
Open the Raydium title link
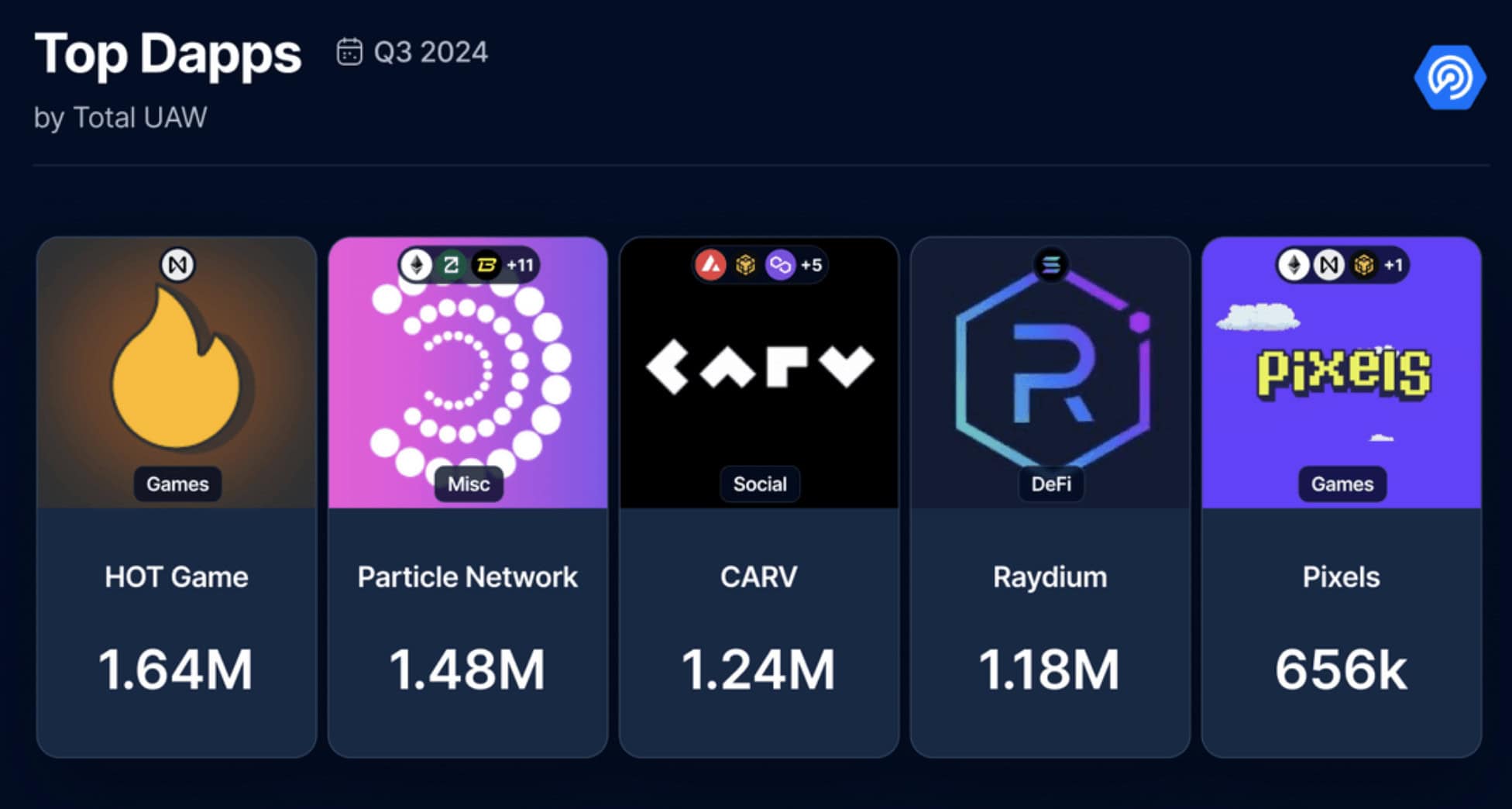tap(1050, 577)
